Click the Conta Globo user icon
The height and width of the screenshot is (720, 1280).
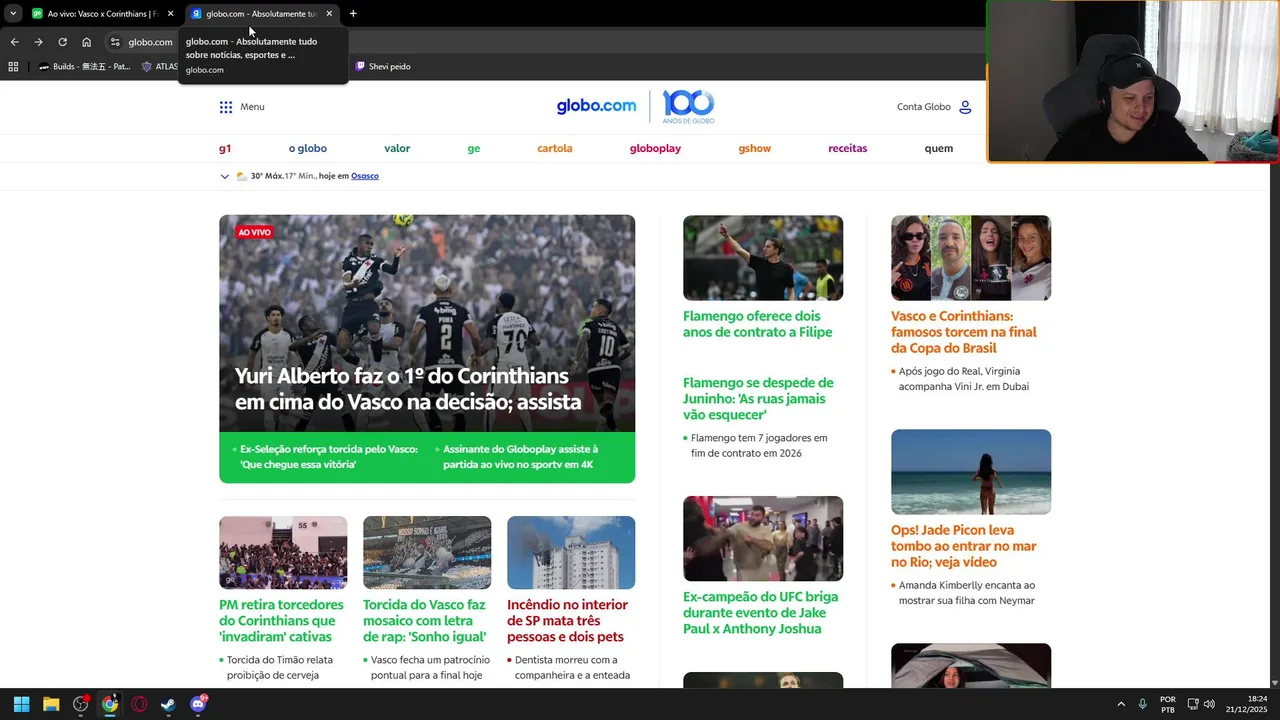tap(965, 107)
